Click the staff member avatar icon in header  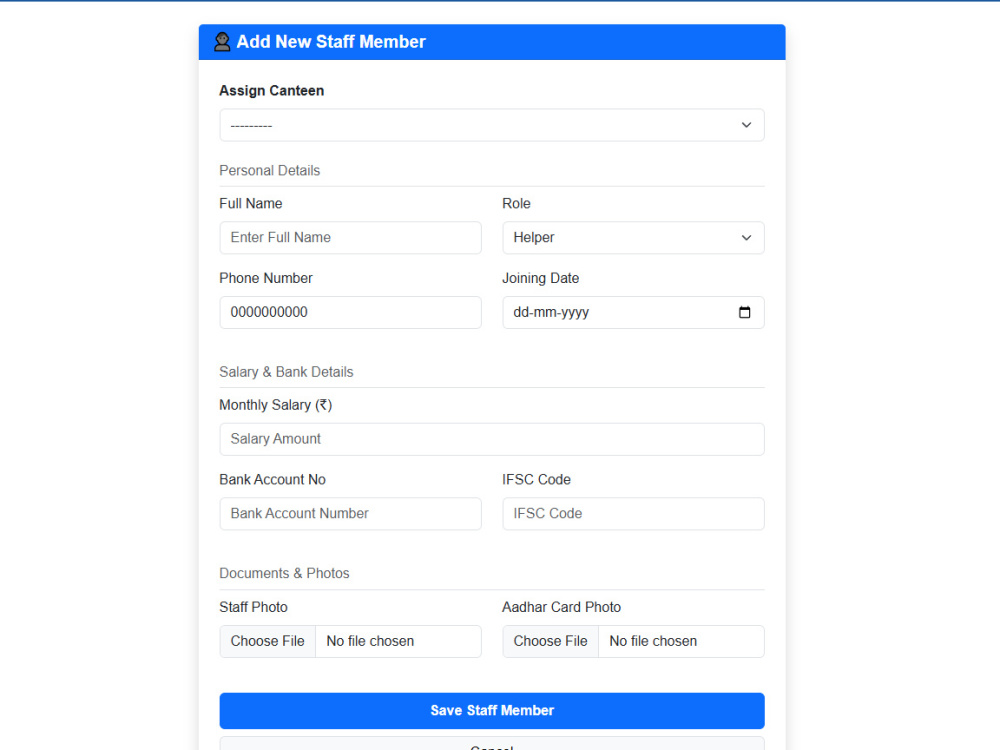(222, 42)
